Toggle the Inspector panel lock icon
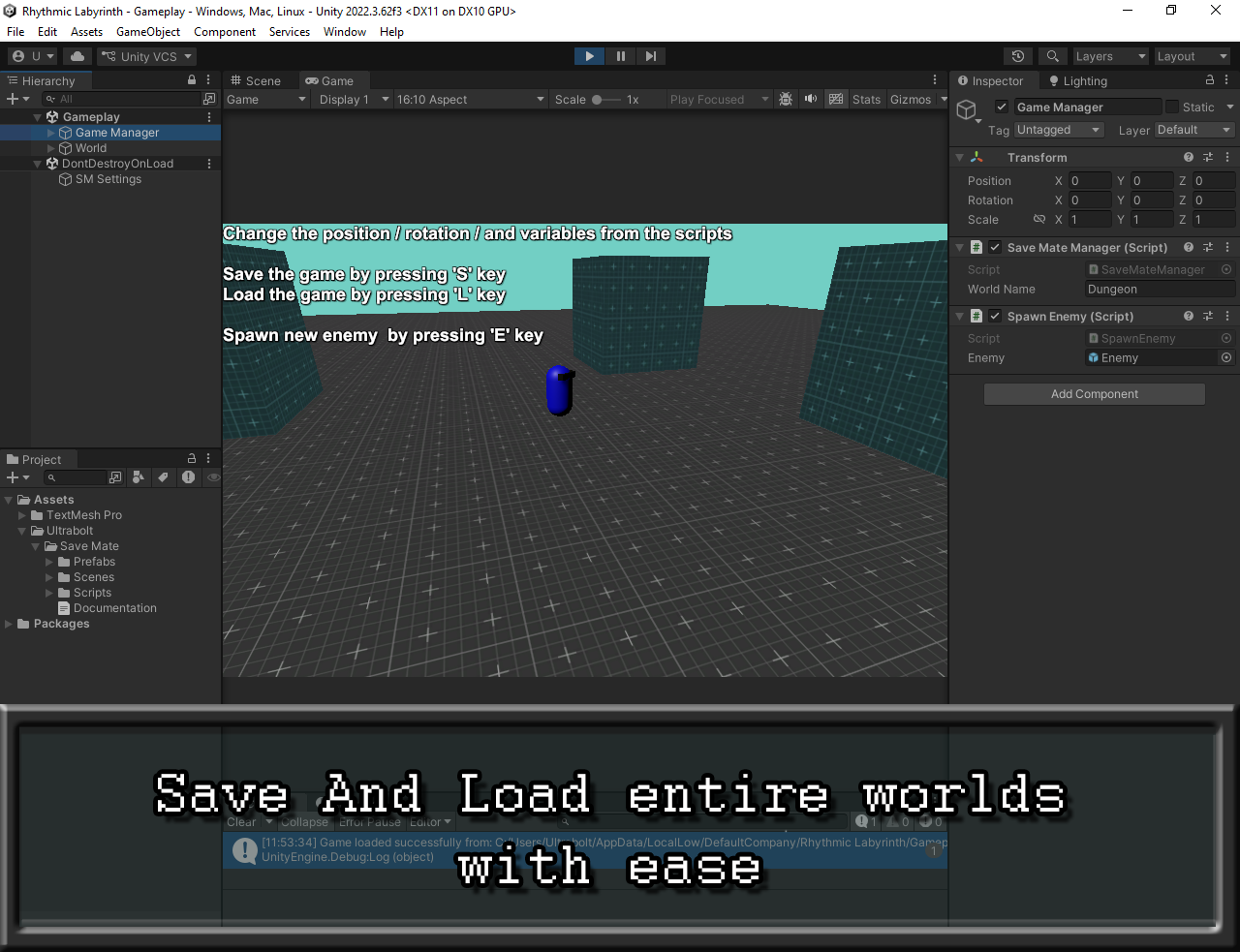 pyautogui.click(x=1210, y=80)
